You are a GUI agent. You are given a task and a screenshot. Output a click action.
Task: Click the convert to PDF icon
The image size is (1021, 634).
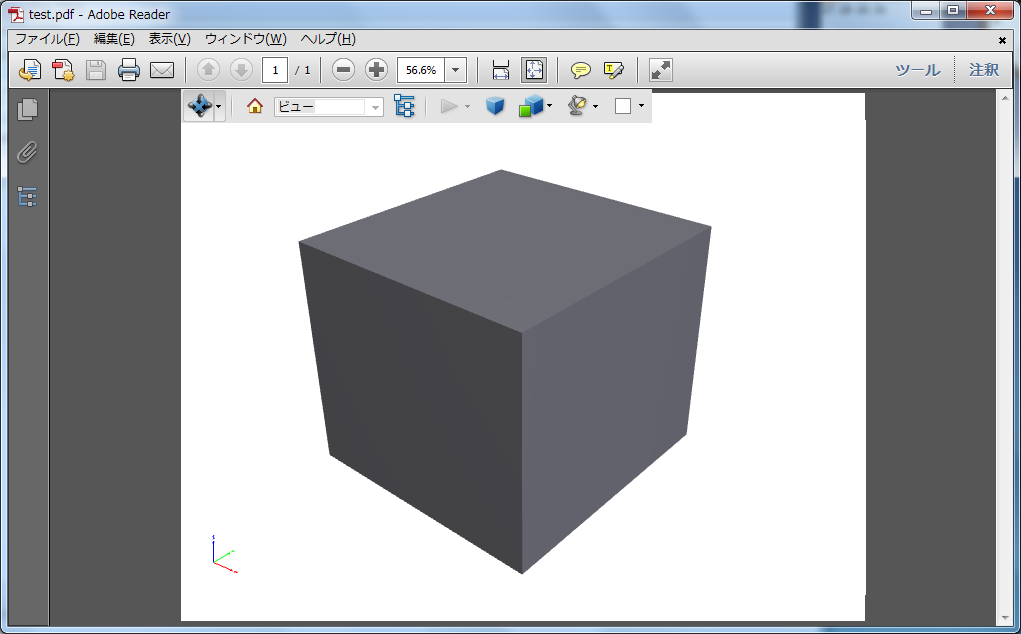coord(63,70)
